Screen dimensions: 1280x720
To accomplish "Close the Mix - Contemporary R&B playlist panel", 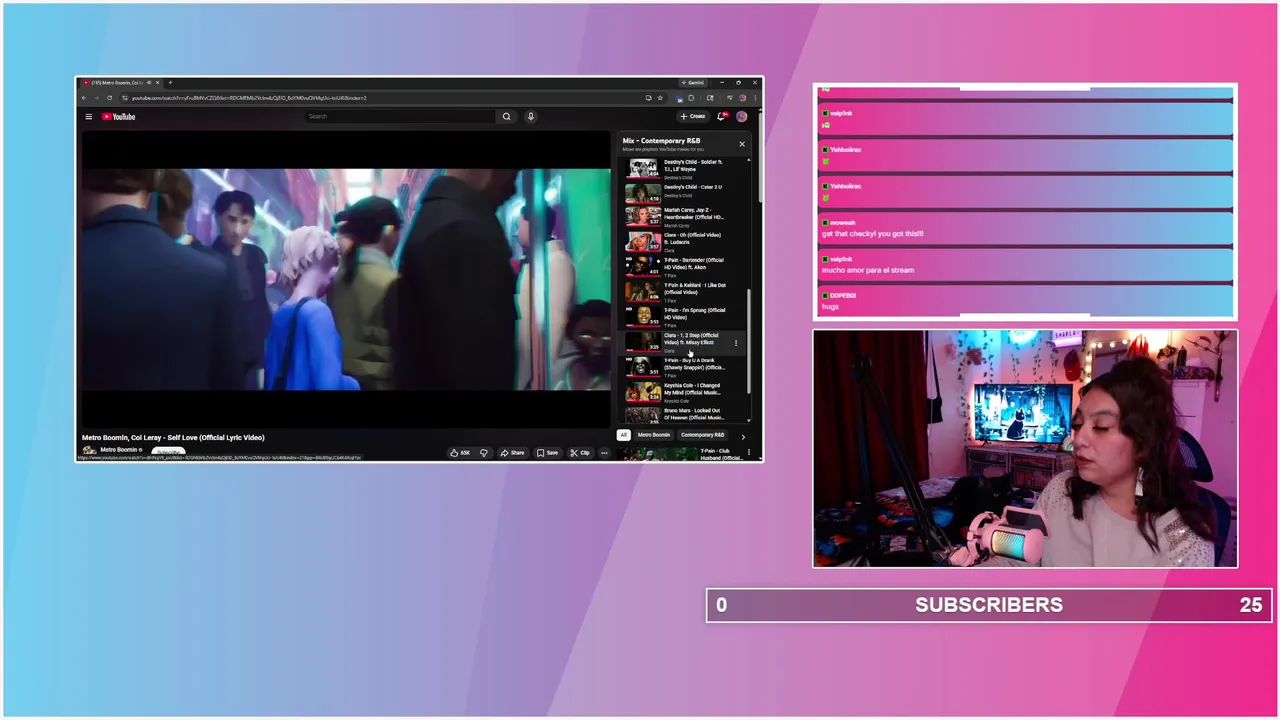I will [742, 144].
